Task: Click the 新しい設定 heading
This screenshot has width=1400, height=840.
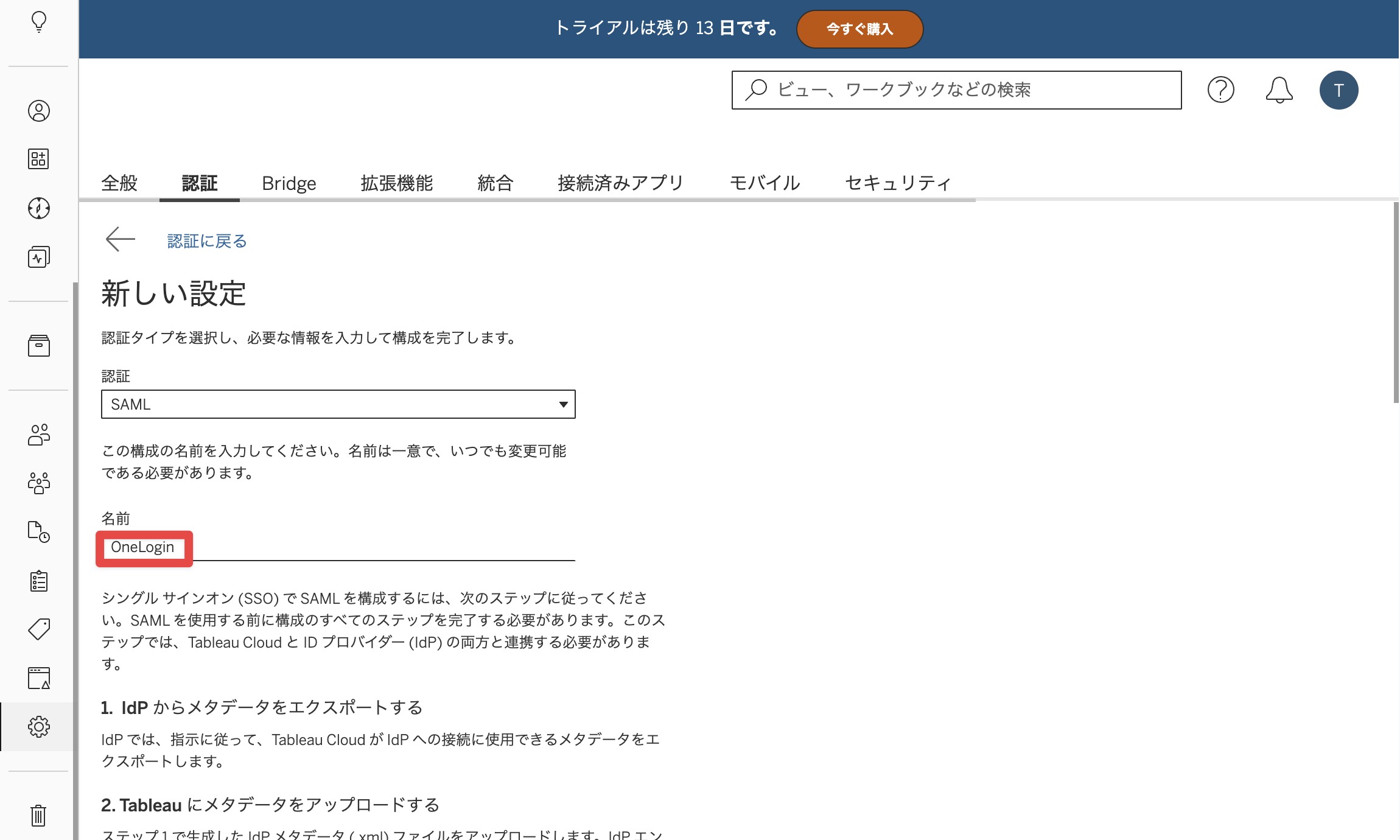Action: [x=173, y=293]
